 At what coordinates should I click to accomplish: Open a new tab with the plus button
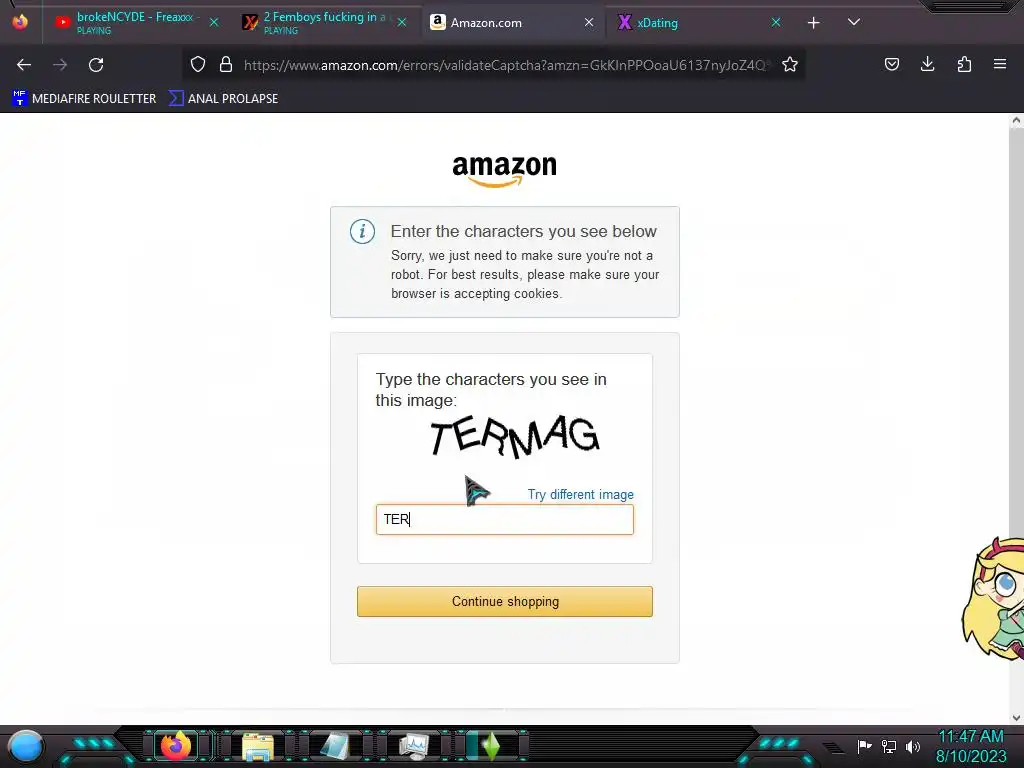(x=813, y=23)
